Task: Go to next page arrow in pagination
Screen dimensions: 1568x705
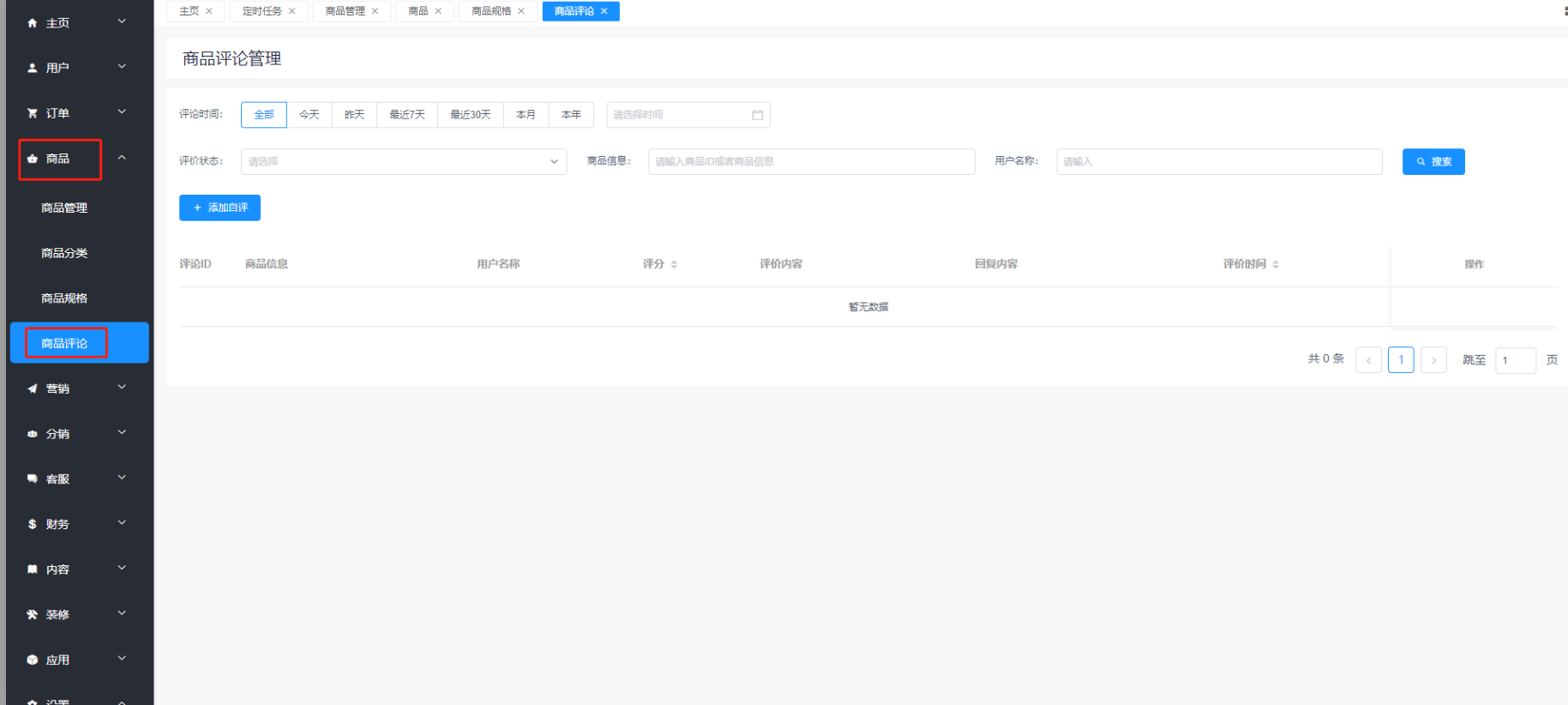Action: 1433,360
